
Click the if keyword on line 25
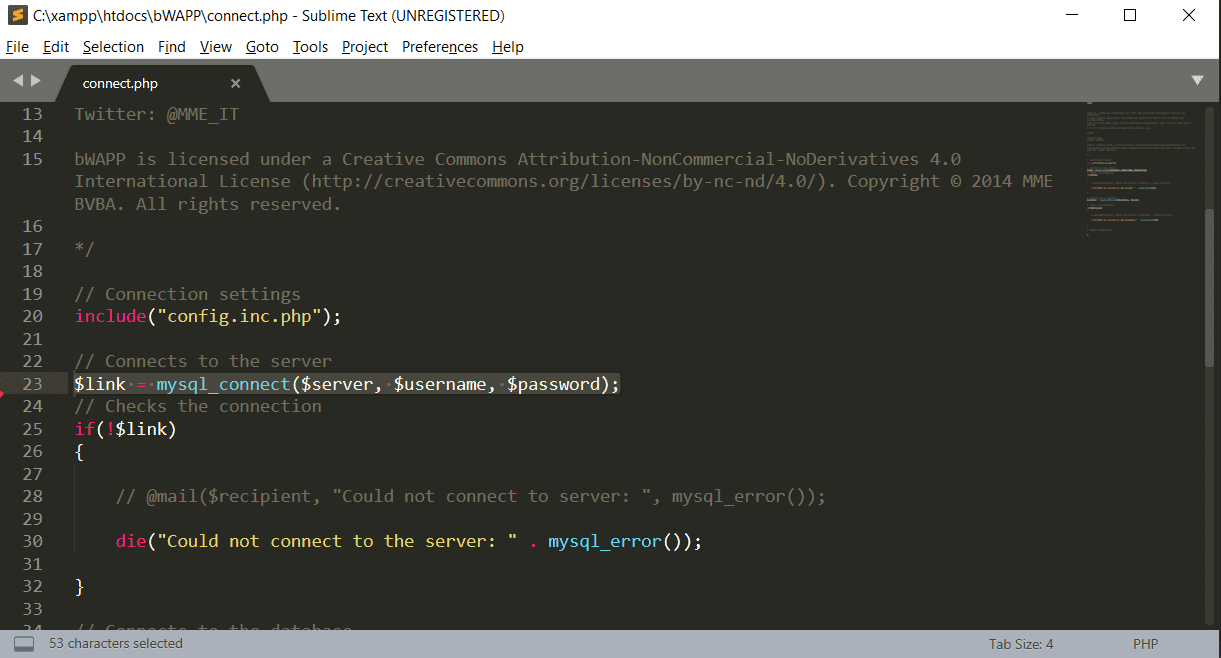click(x=84, y=429)
